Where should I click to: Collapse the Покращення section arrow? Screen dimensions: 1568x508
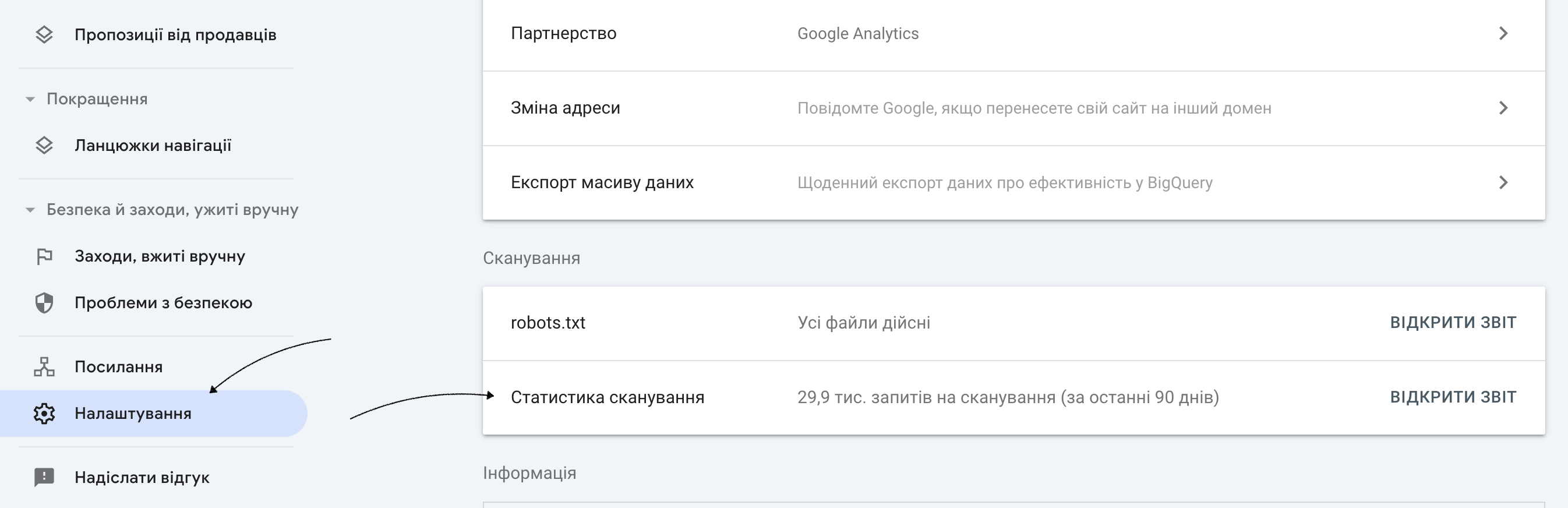point(30,99)
